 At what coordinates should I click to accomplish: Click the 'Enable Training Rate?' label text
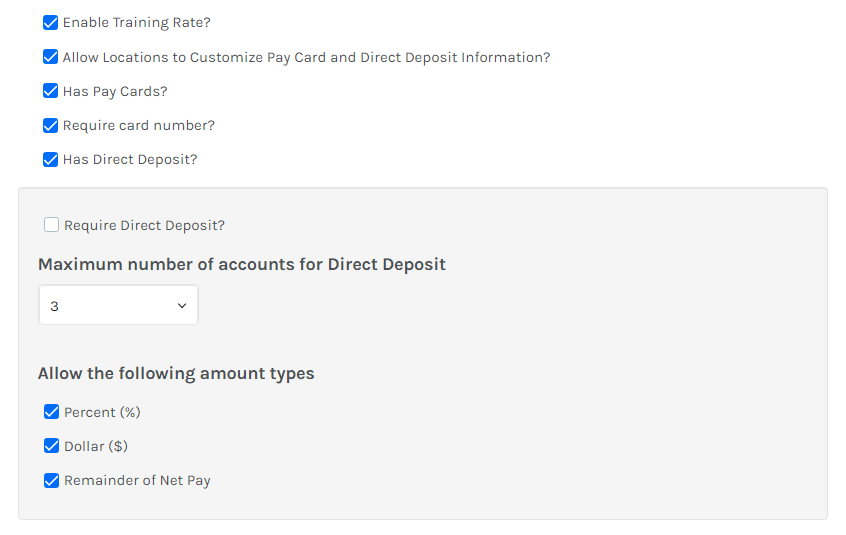coord(137,23)
